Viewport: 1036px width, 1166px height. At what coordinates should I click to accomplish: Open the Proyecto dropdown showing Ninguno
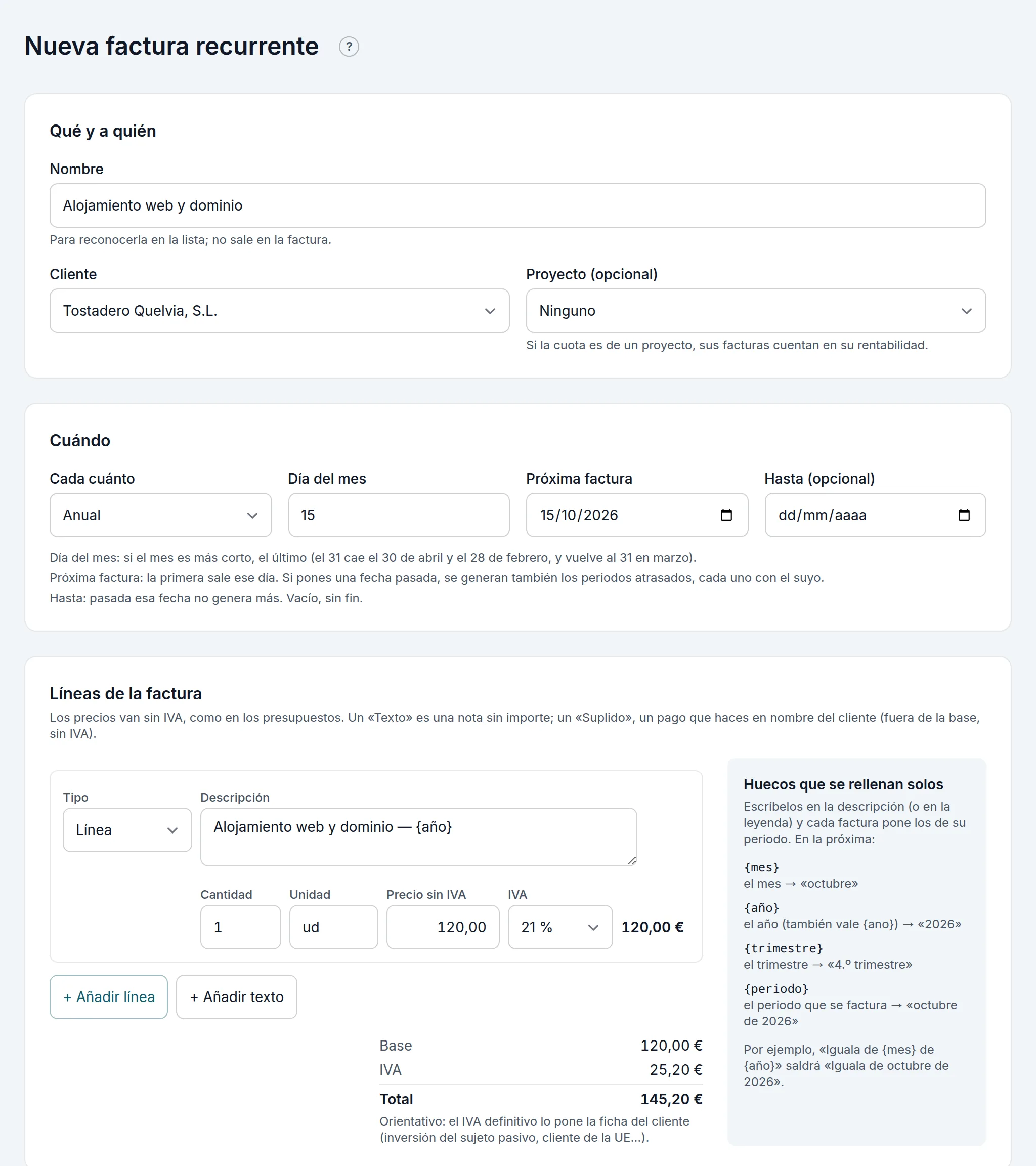(755, 311)
